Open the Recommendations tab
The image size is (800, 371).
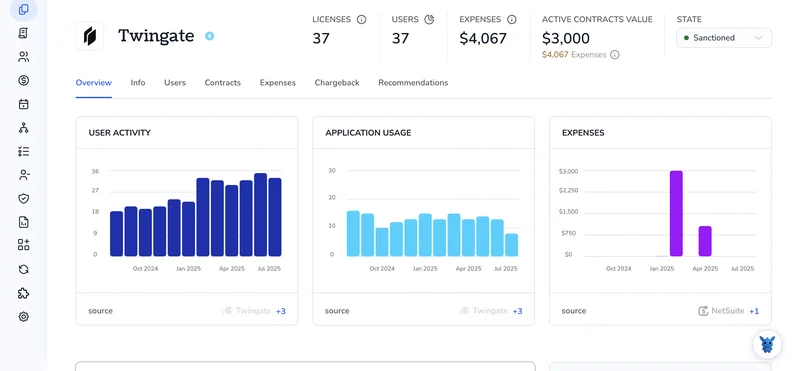click(413, 83)
